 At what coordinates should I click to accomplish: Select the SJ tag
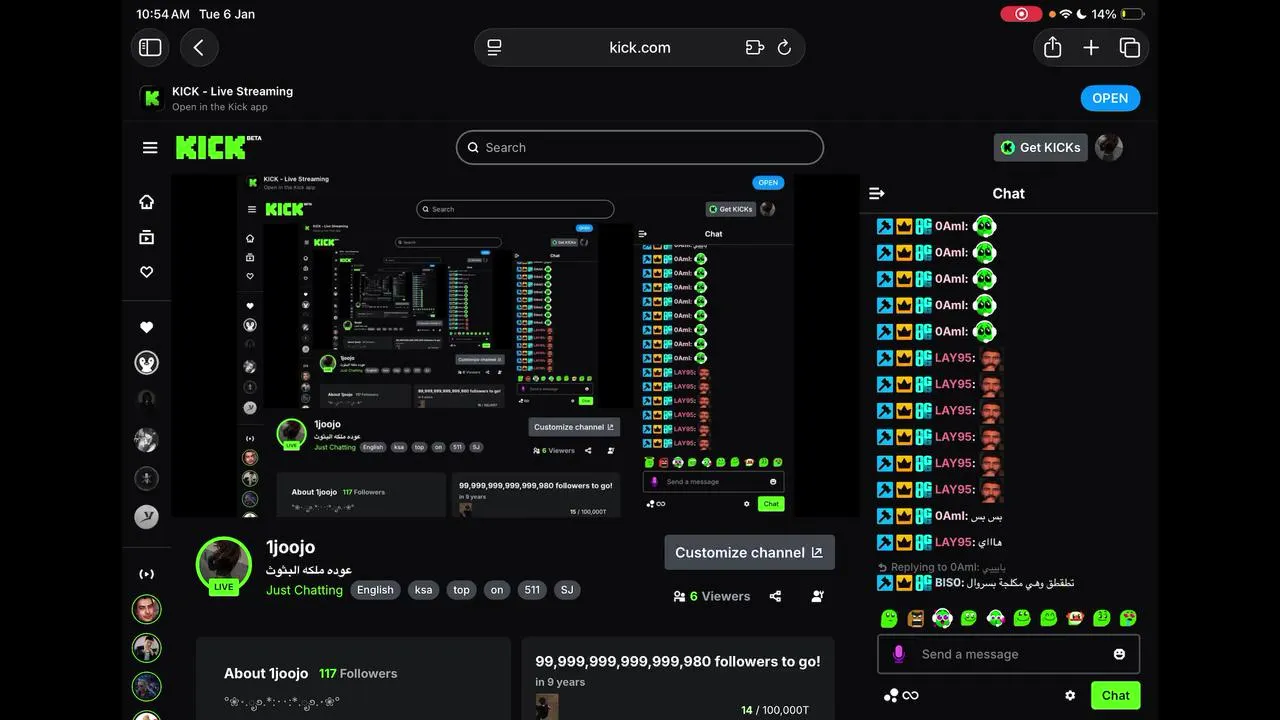click(567, 590)
